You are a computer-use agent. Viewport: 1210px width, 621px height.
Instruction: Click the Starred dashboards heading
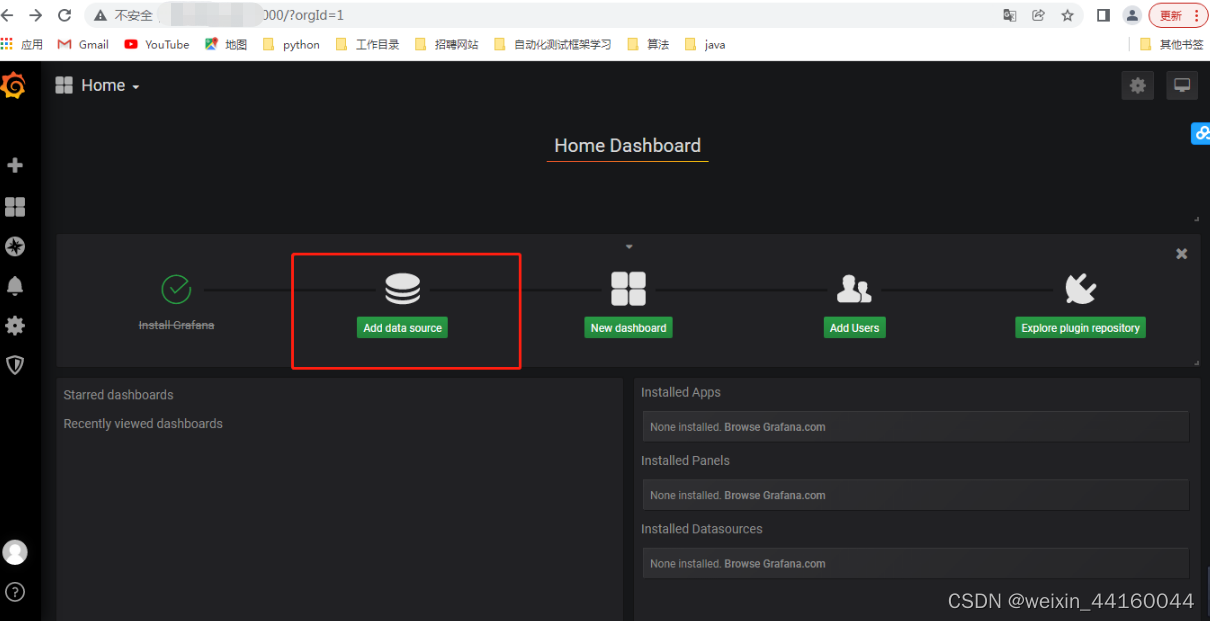click(x=118, y=395)
